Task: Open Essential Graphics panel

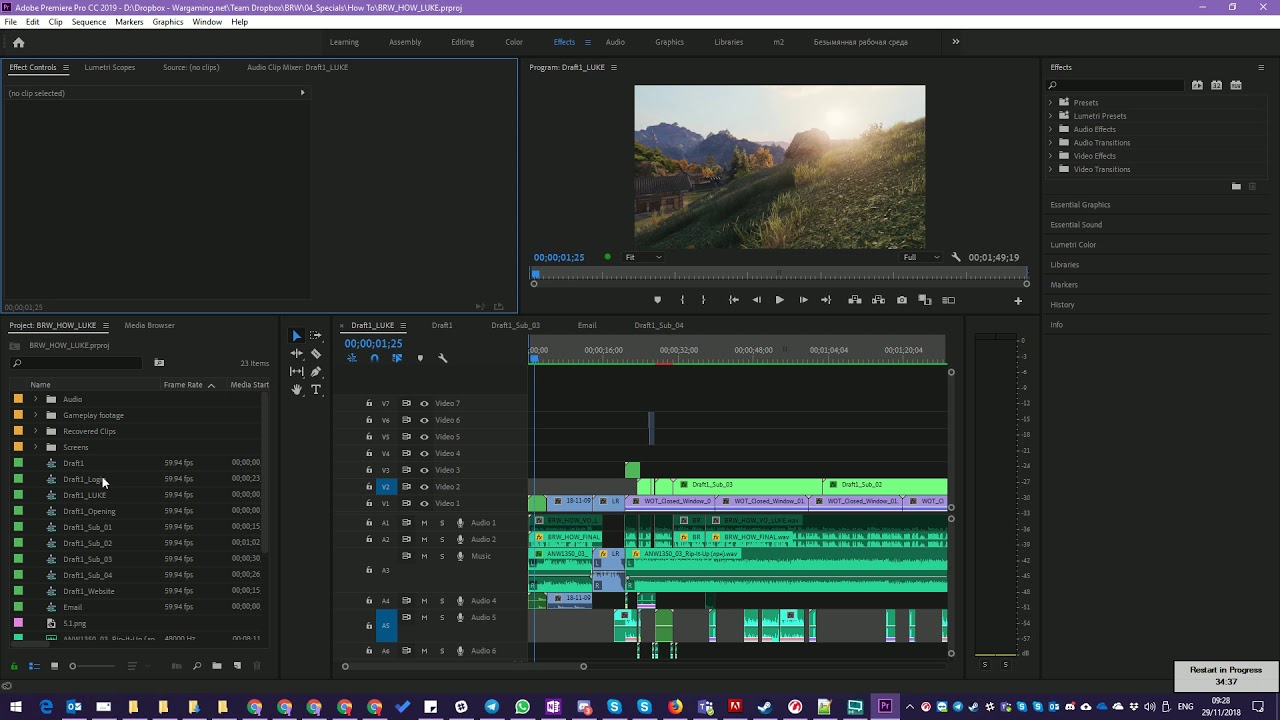Action: click(x=1080, y=205)
